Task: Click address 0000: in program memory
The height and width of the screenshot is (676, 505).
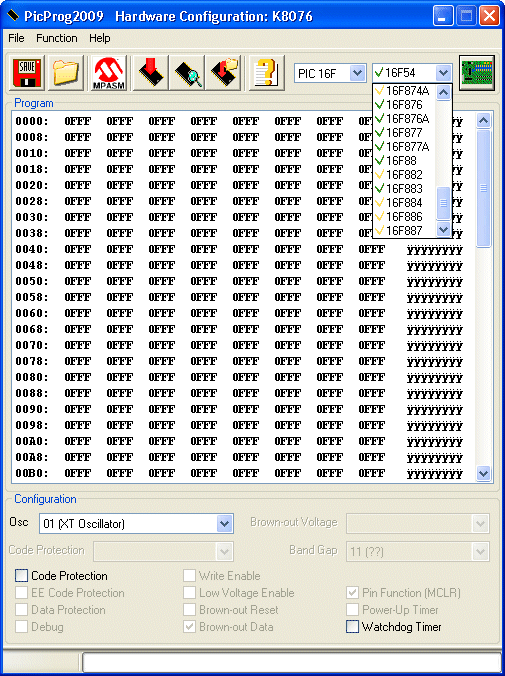Action: pyautogui.click(x=32, y=121)
